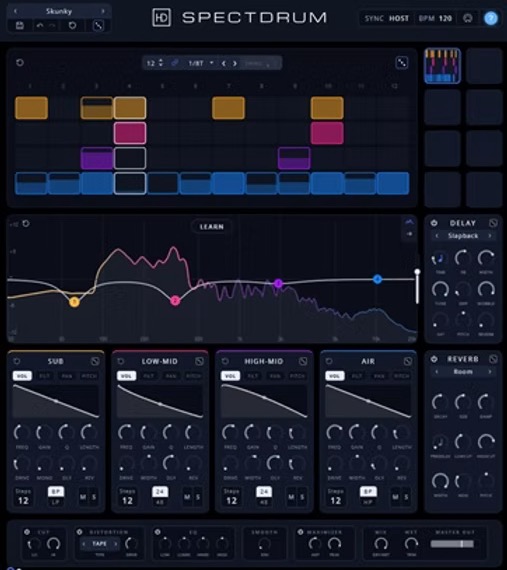Screen dimensions: 507x570
Task: Randomize the SUB band
Action: click(x=95, y=361)
